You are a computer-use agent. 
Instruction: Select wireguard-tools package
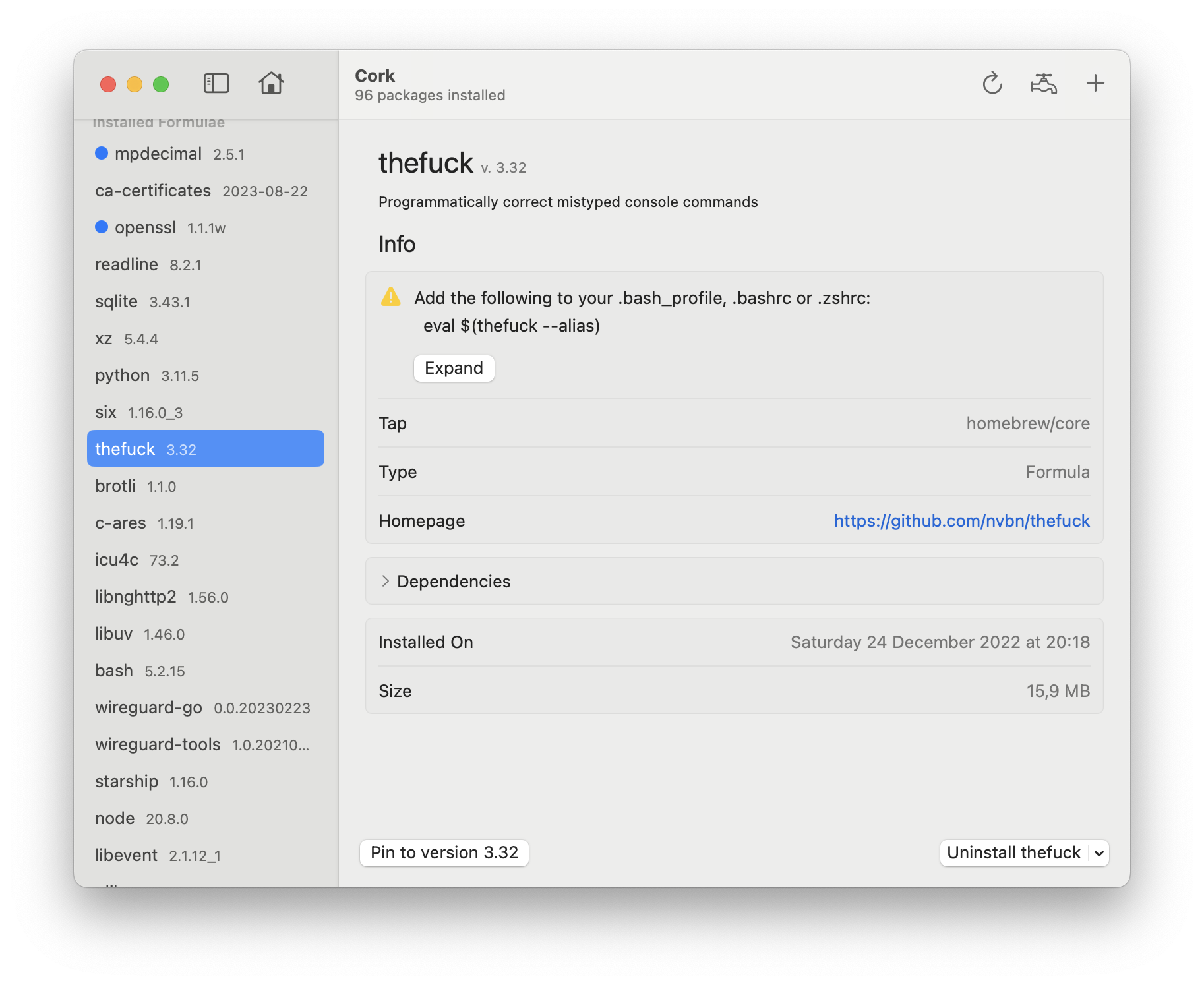[x=206, y=744]
